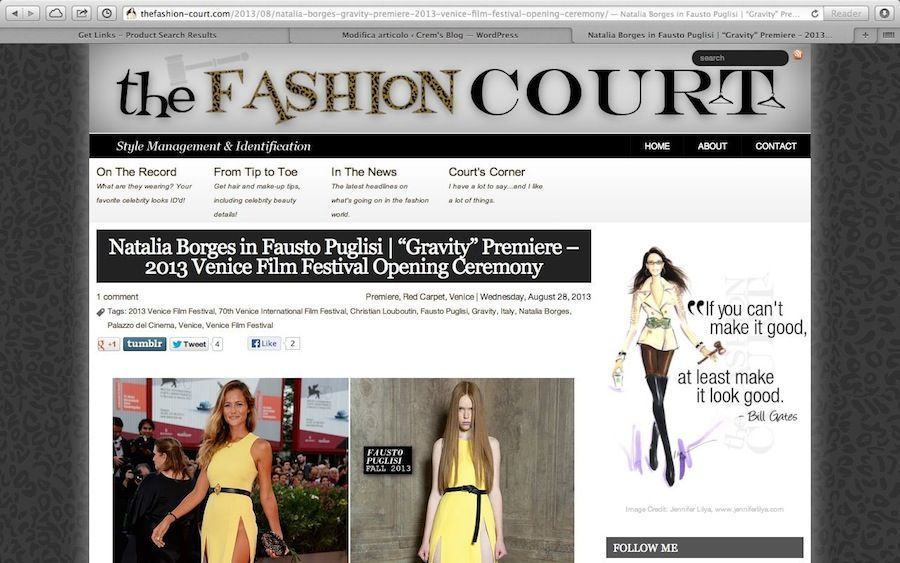Click the 70th Venice International Film Festival tag

282,311
